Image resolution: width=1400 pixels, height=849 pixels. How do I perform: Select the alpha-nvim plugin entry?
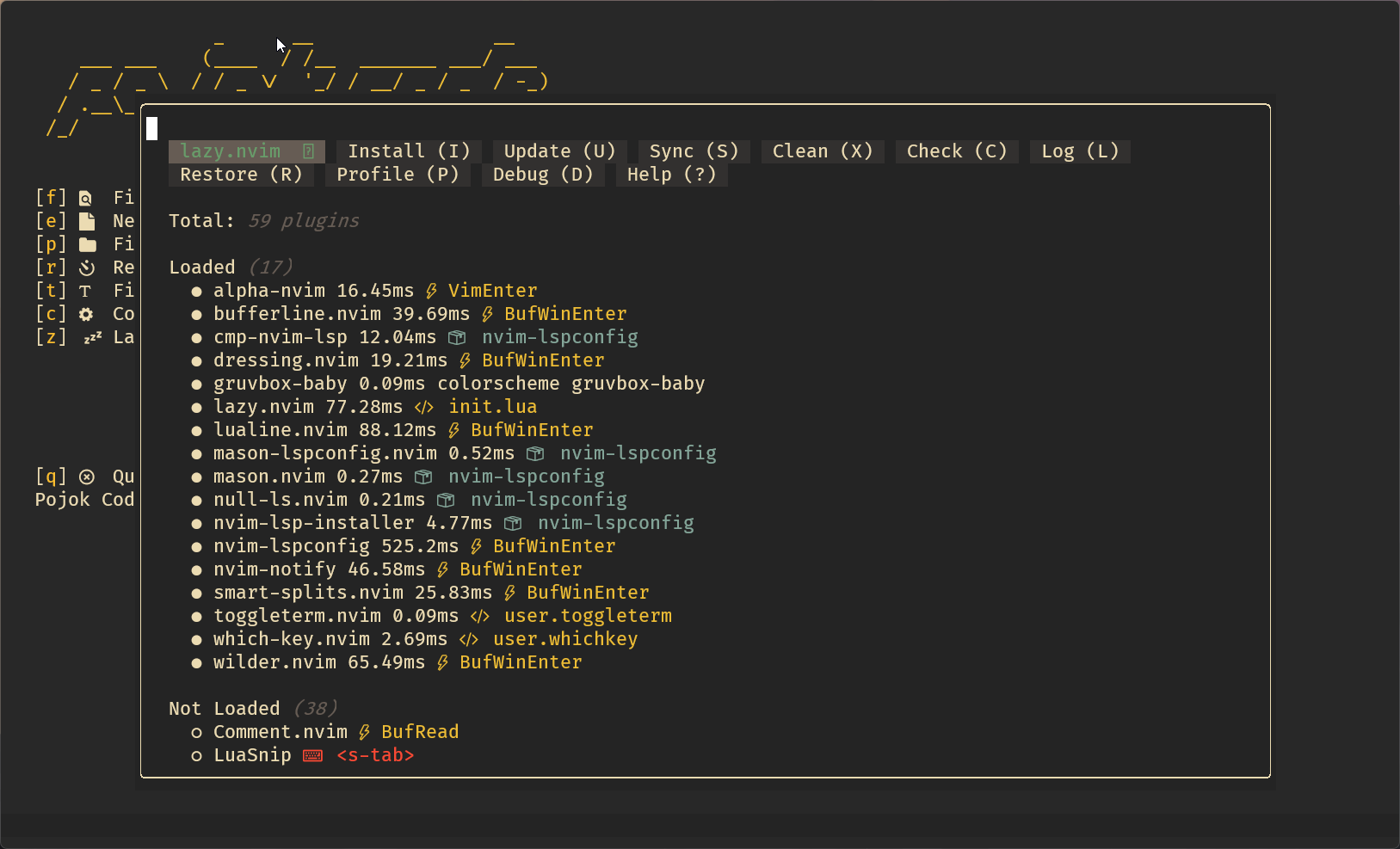269,291
